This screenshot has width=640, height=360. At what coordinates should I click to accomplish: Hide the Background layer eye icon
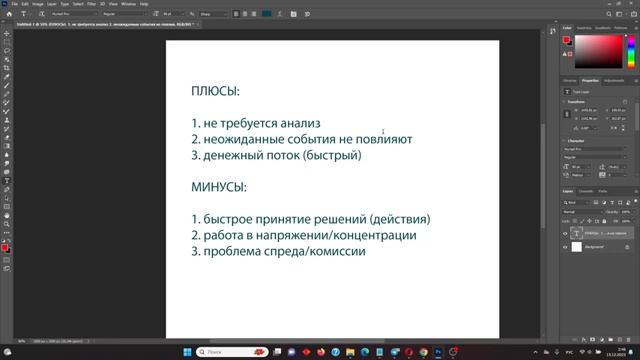click(x=565, y=247)
